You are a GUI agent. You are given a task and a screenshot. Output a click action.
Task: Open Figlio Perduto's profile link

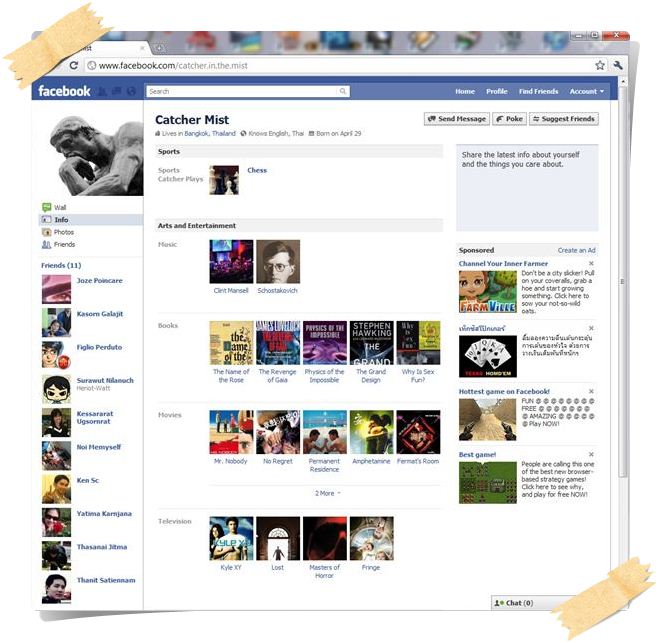(99, 347)
